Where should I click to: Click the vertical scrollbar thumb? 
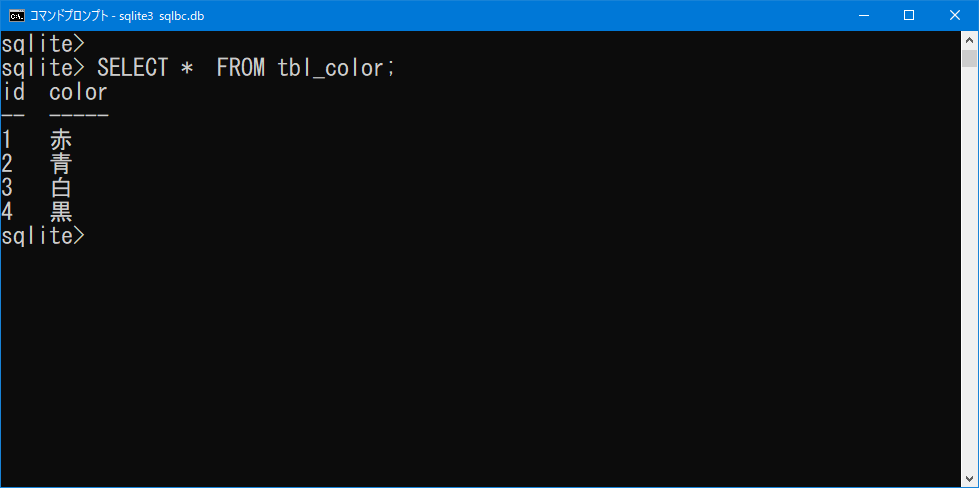[x=969, y=58]
